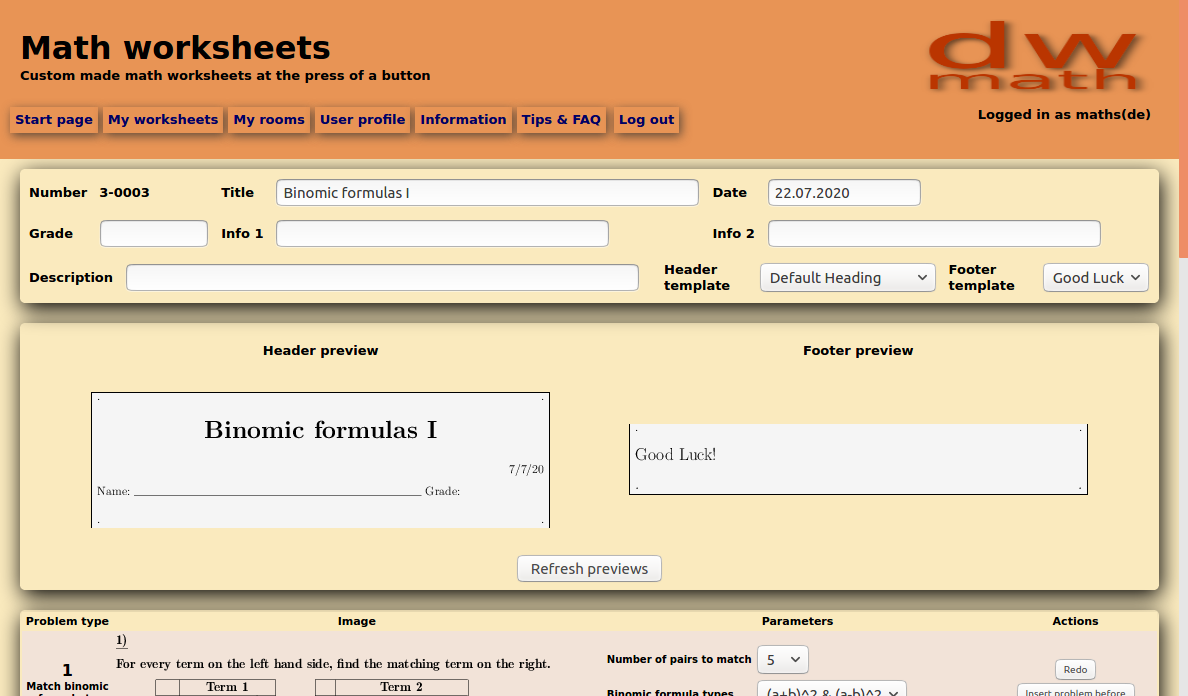Viewport: 1188px width, 696px height.
Task: Open the Information page
Action: [463, 119]
